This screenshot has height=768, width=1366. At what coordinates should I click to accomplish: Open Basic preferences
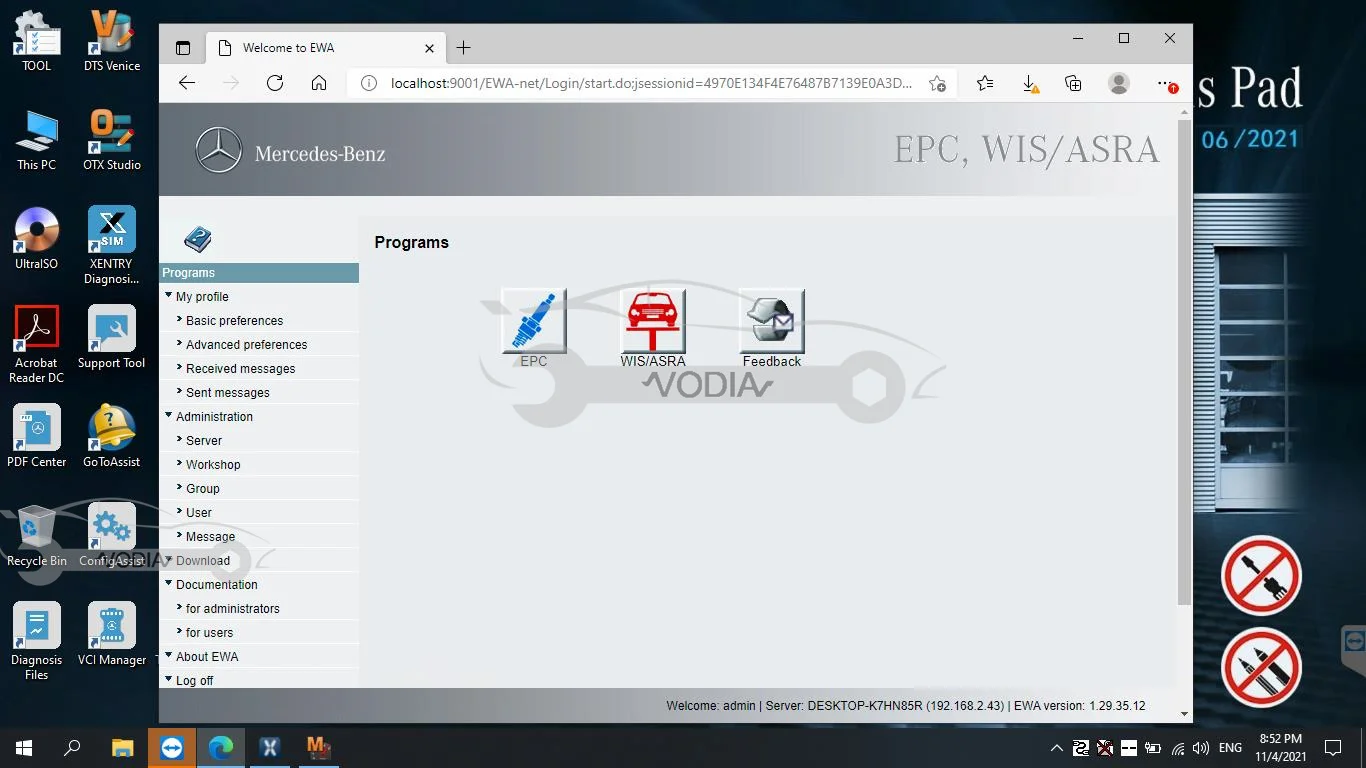click(234, 321)
